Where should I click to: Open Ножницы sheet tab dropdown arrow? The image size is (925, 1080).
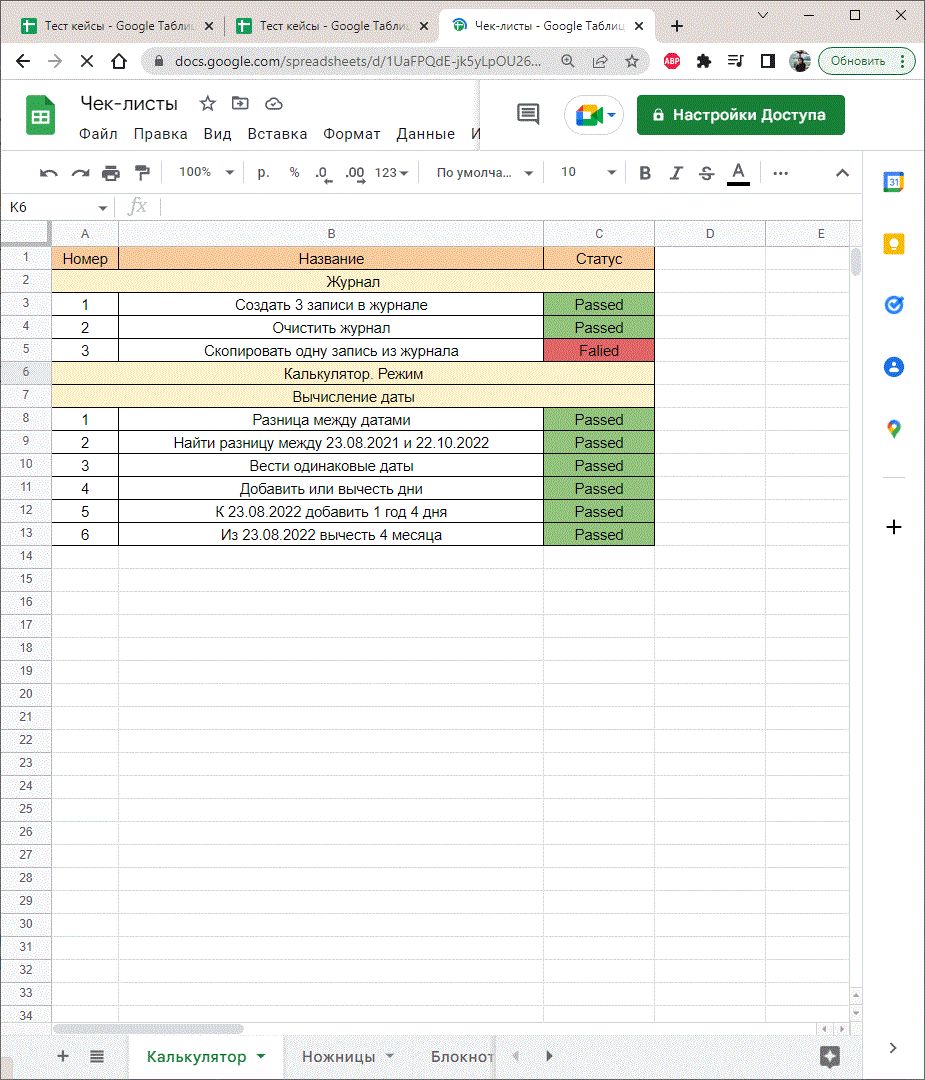pos(390,1056)
